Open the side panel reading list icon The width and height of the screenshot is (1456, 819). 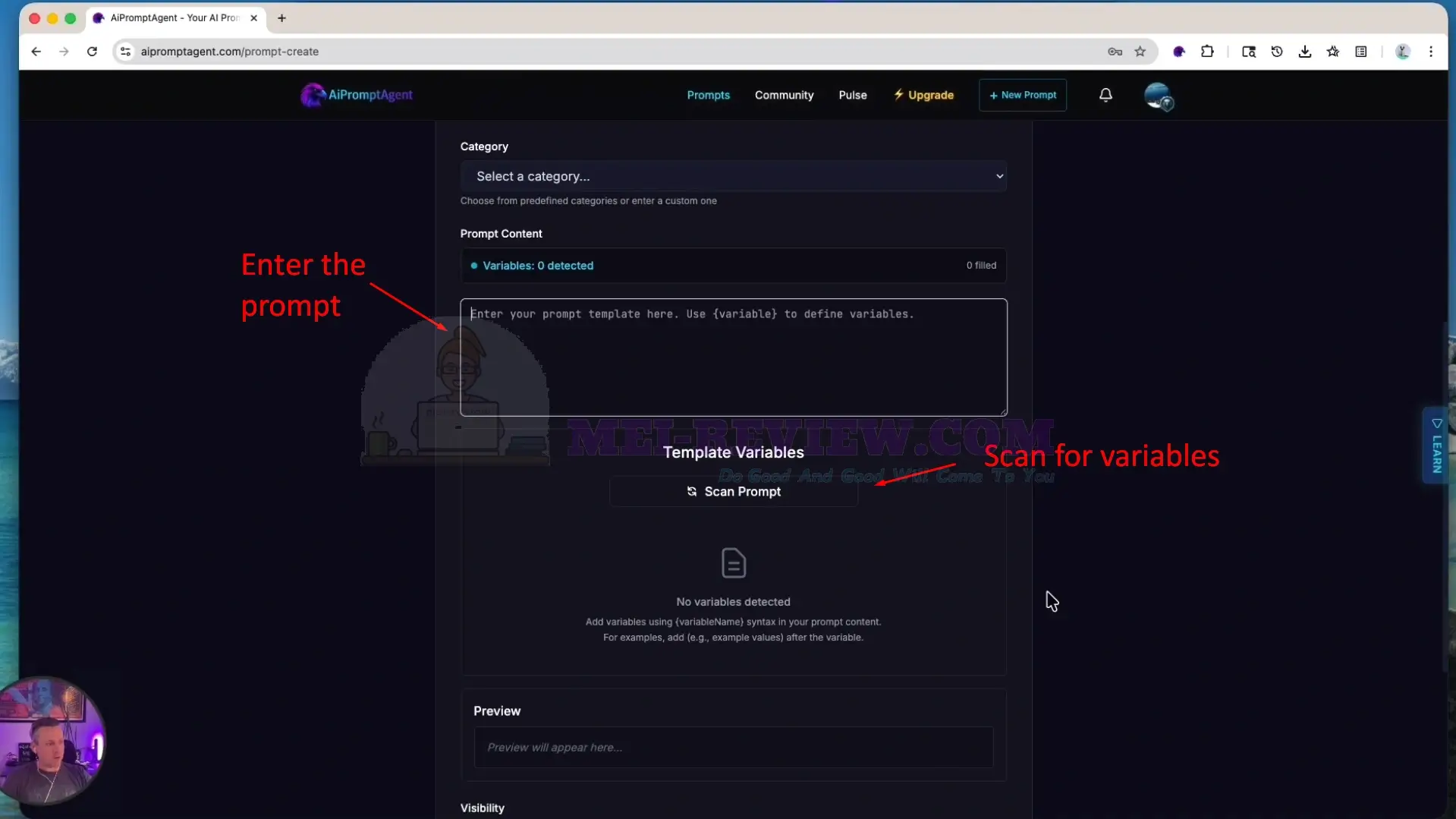[x=1361, y=52]
